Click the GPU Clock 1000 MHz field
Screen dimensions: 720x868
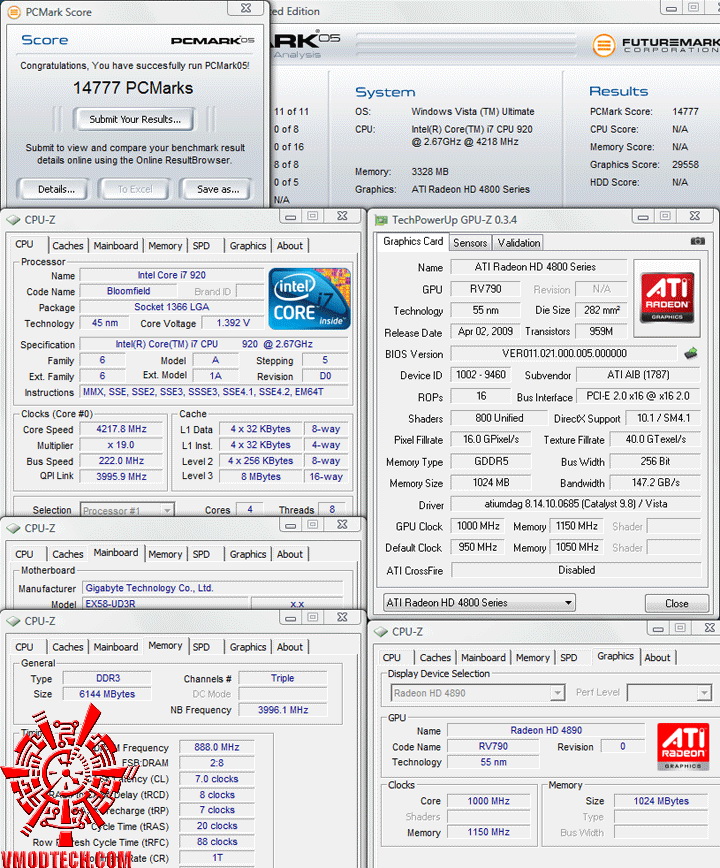click(478, 526)
